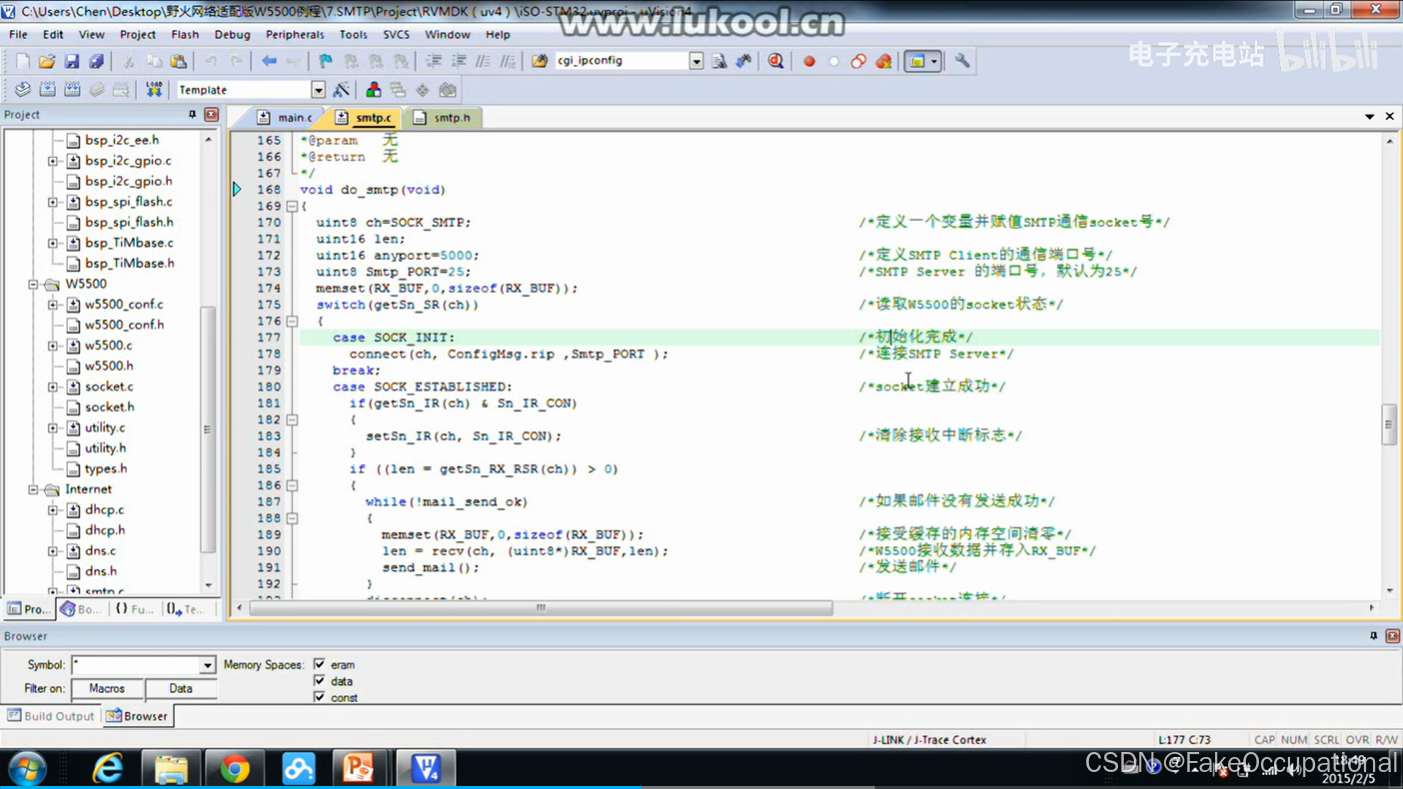1403x789 pixels.
Task: Open the Template target dropdown
Action: [x=318, y=90]
